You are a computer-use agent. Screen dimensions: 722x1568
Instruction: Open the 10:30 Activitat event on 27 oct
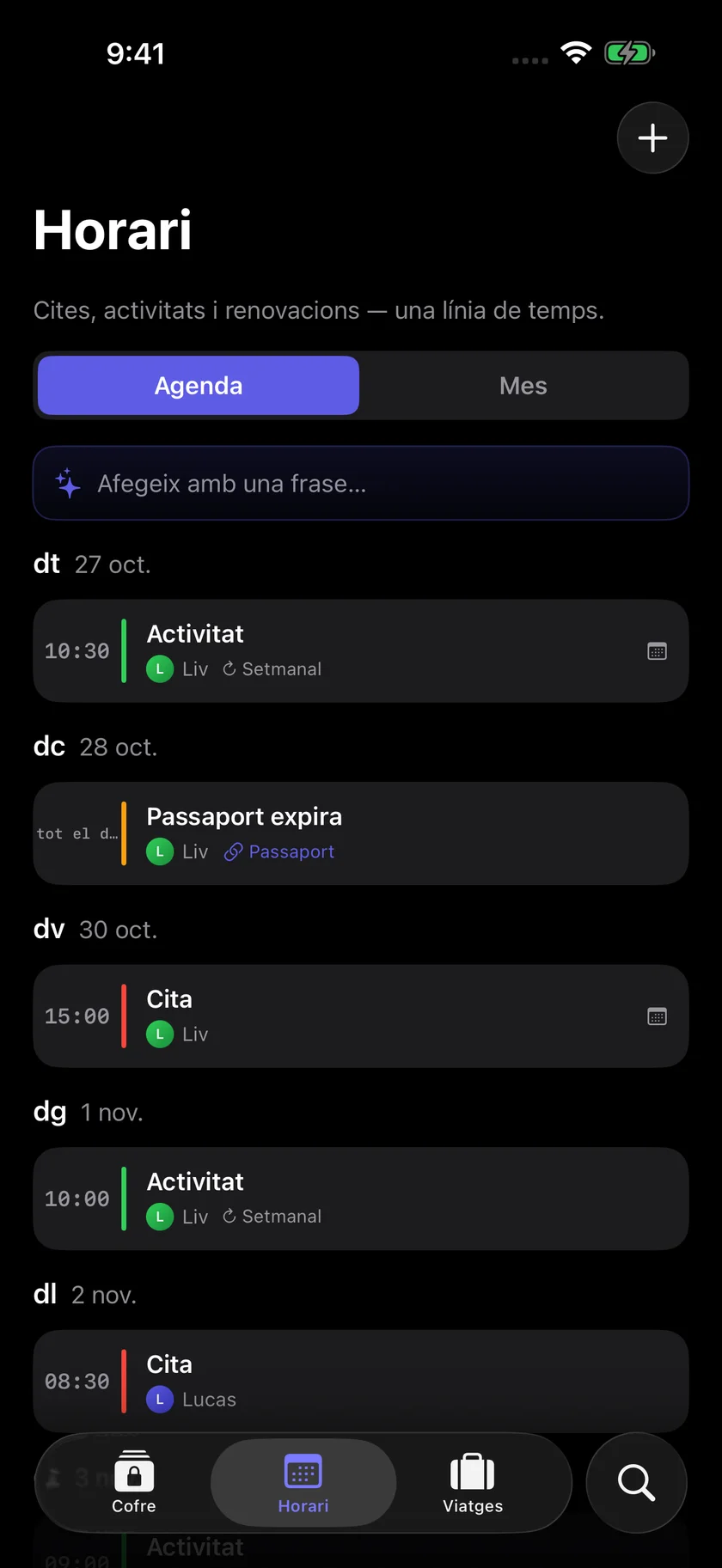(361, 651)
